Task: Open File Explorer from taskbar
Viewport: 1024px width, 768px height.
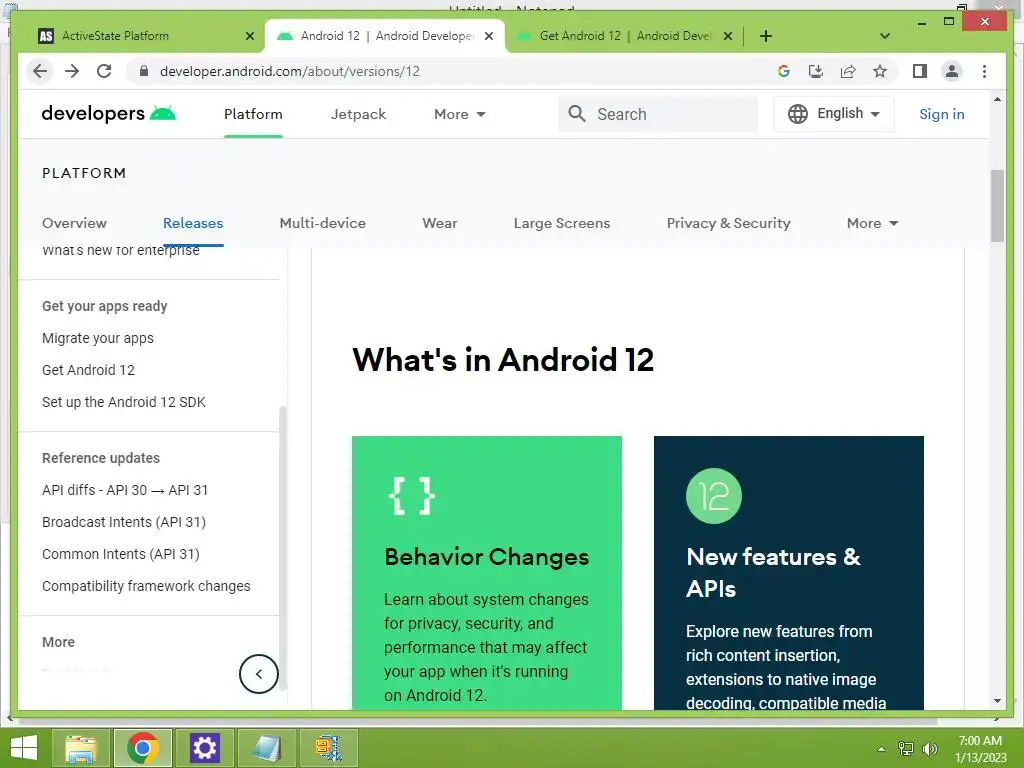Action: (x=81, y=748)
